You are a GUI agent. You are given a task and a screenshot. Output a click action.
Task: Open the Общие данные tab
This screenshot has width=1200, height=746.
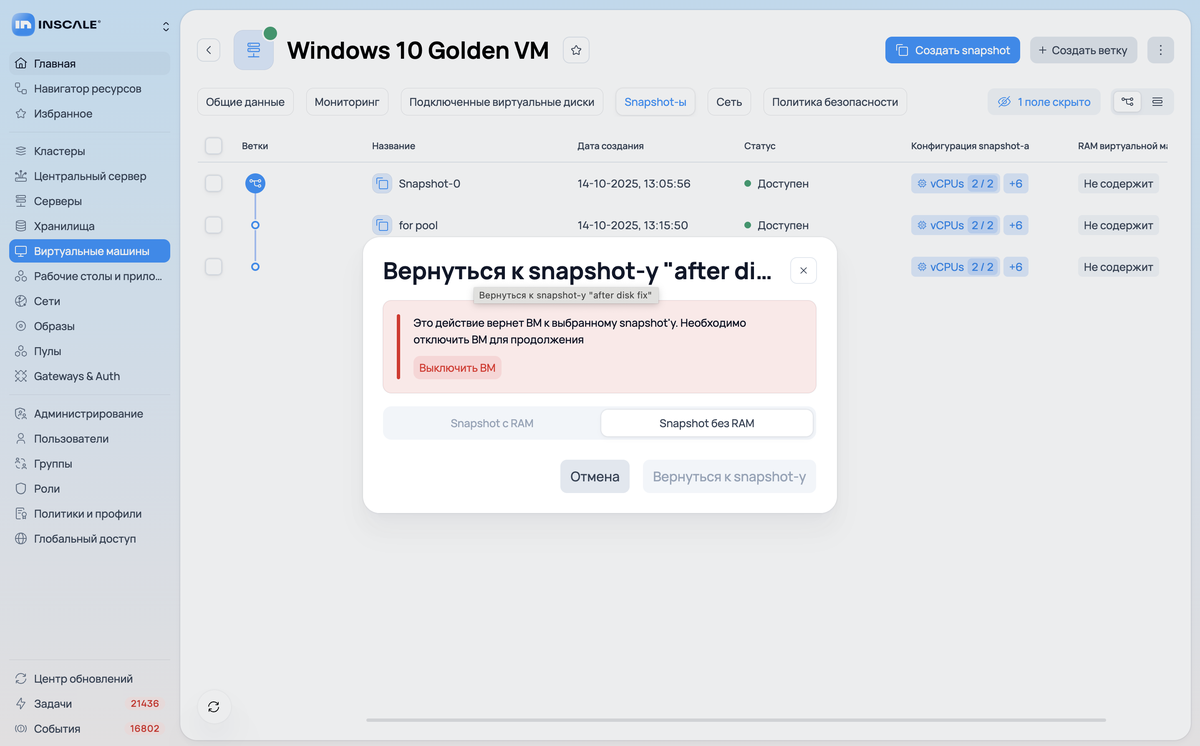tap(245, 102)
